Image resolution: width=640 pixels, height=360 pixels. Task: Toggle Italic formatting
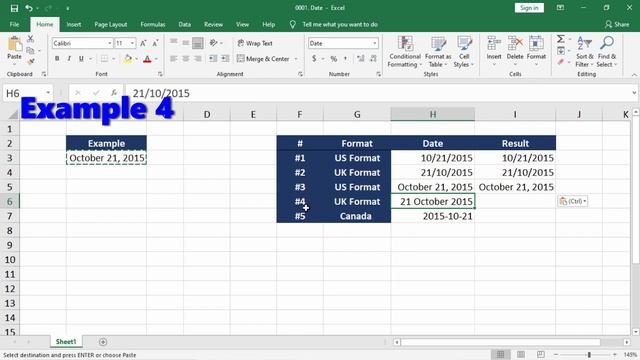69,59
